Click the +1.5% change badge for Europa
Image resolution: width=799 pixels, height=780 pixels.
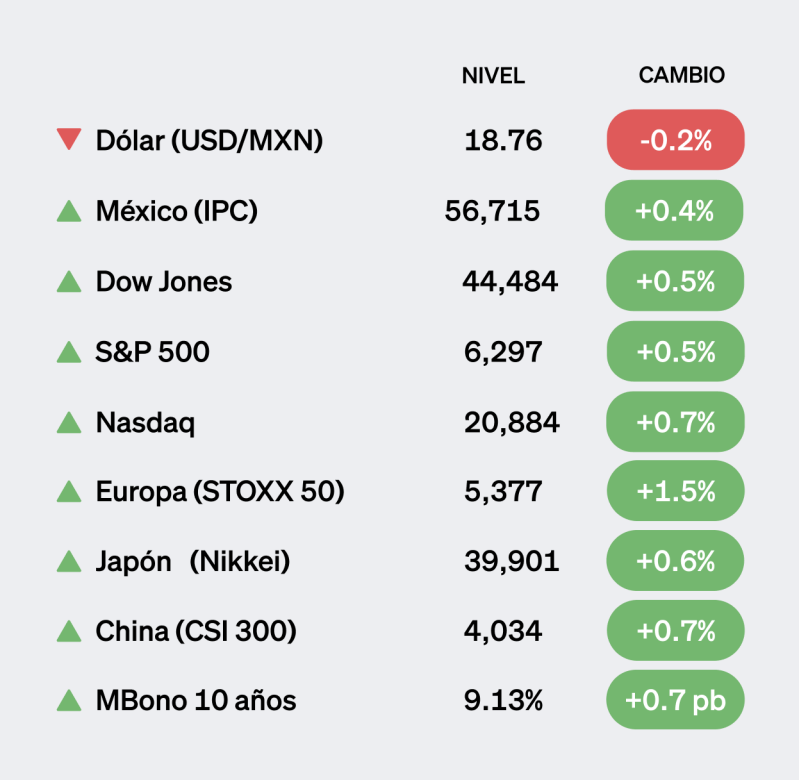(675, 492)
